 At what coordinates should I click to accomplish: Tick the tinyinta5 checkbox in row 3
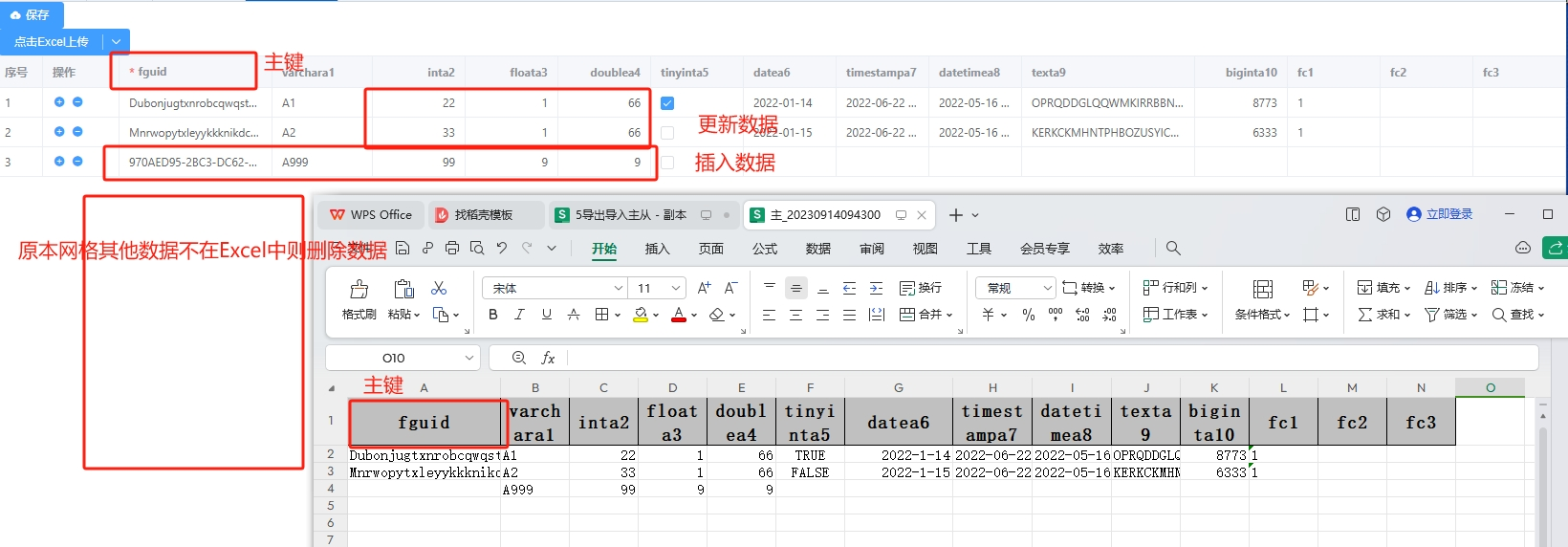667,163
